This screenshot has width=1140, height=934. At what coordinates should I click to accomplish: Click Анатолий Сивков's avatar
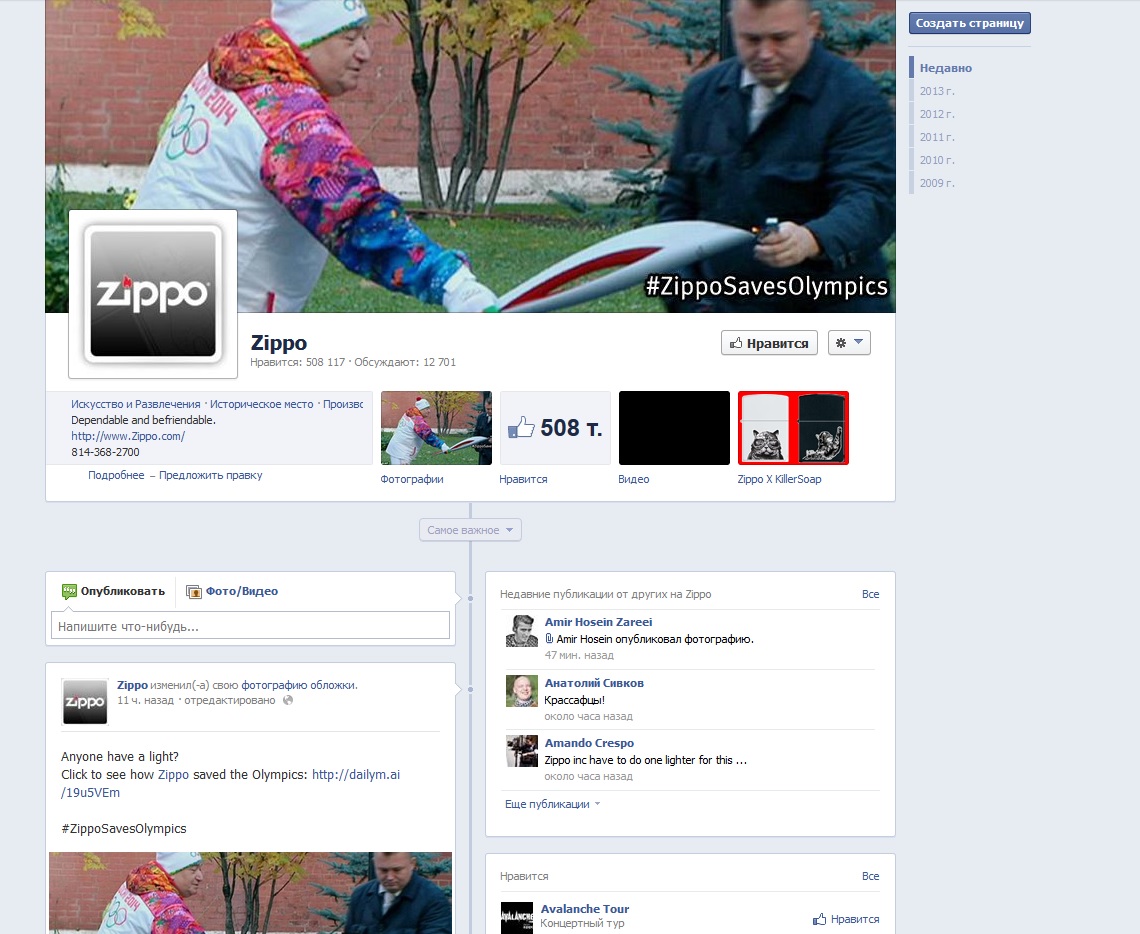(521, 691)
